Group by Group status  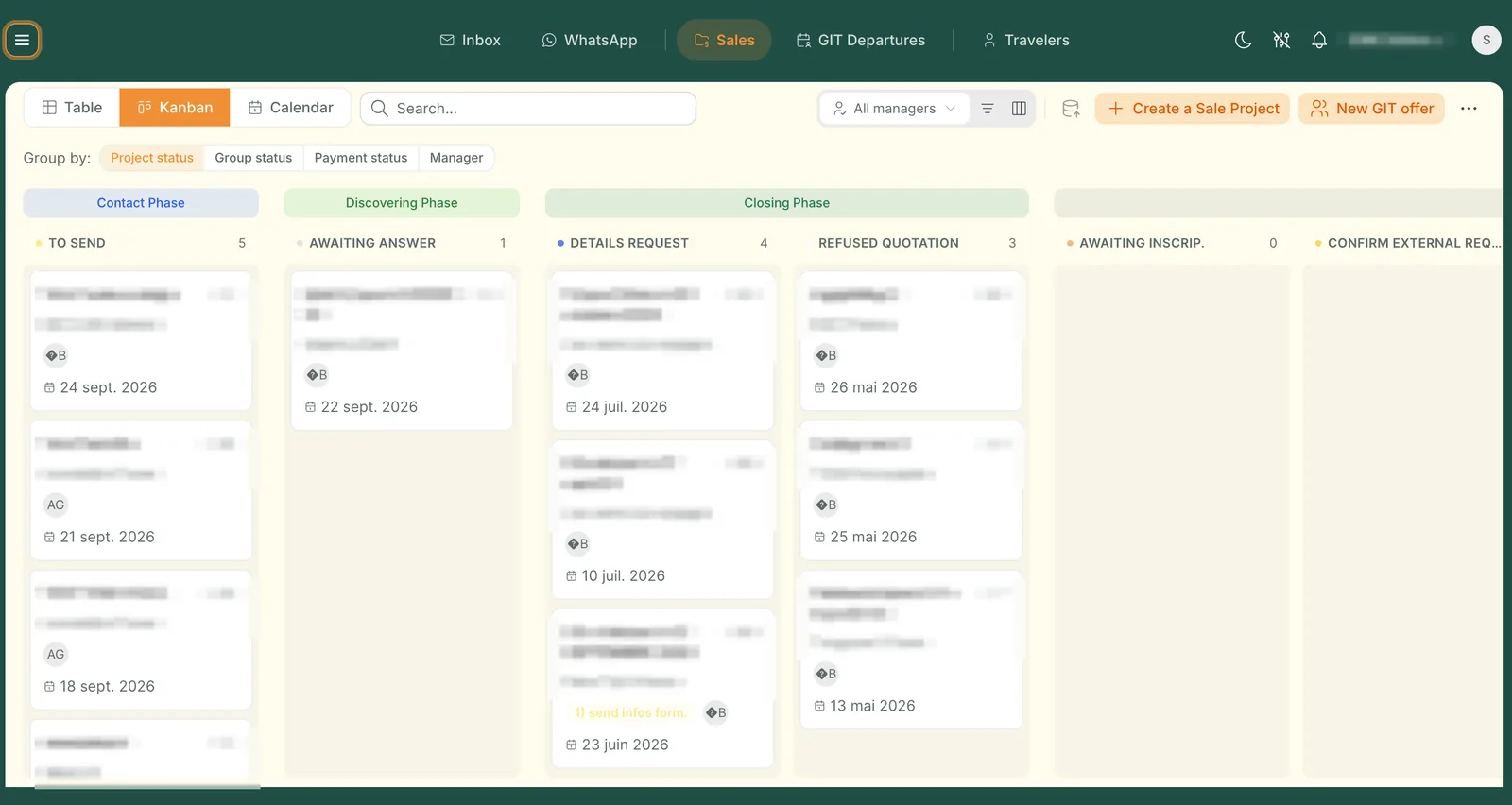(x=253, y=158)
